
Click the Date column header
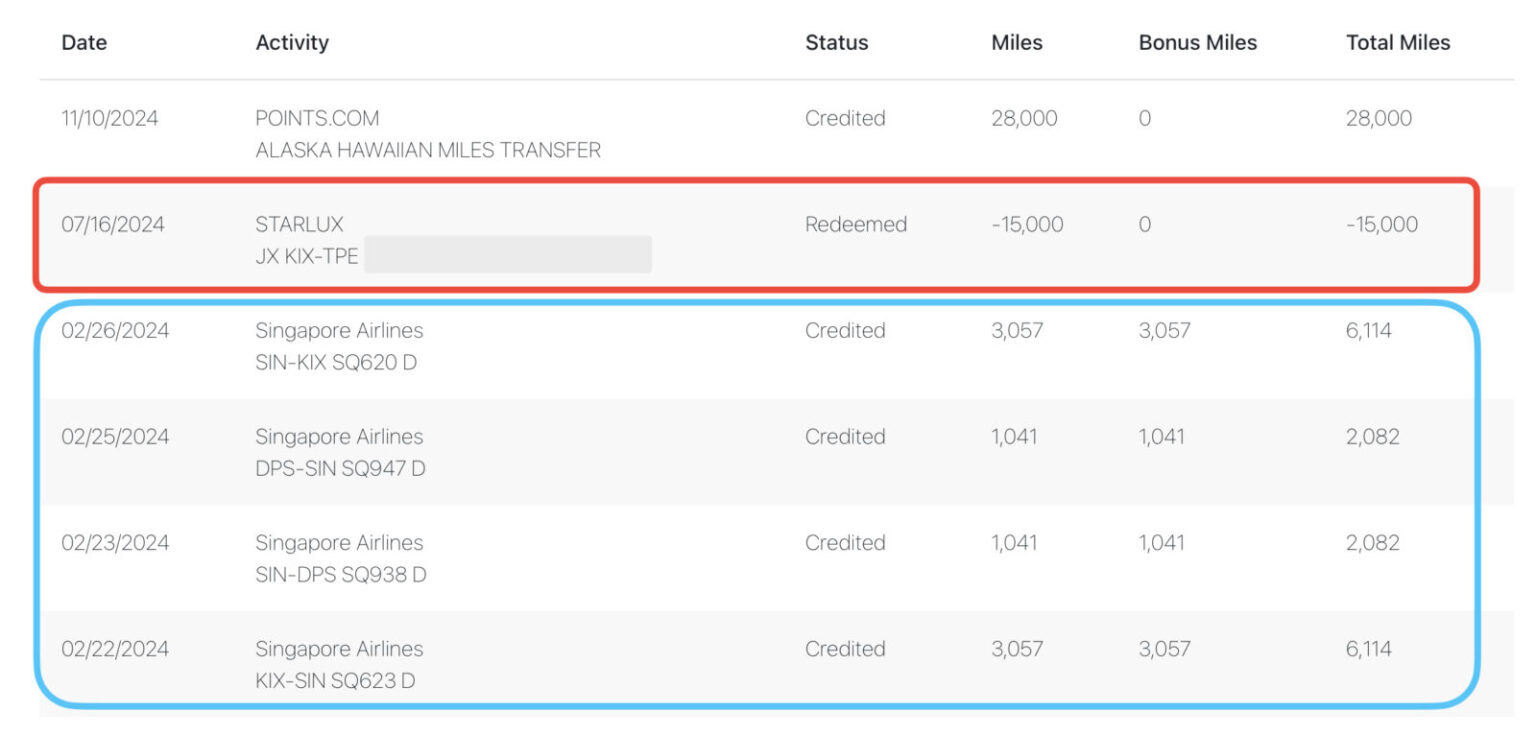point(84,43)
